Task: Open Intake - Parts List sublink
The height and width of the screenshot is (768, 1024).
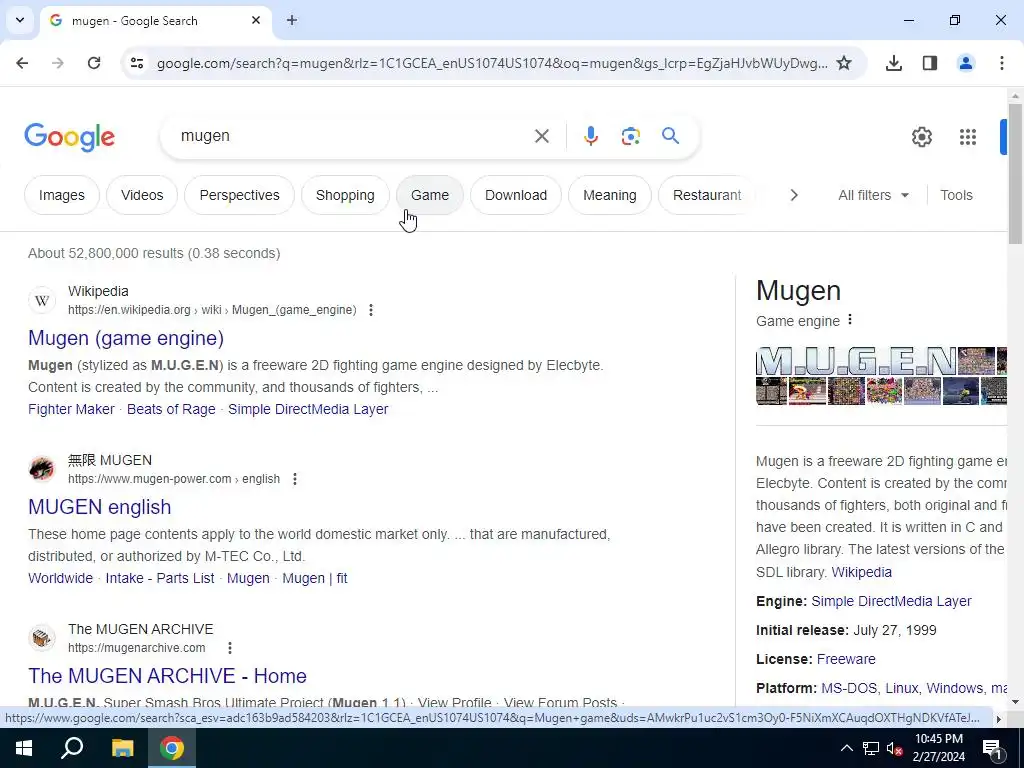Action: pyautogui.click(x=160, y=578)
